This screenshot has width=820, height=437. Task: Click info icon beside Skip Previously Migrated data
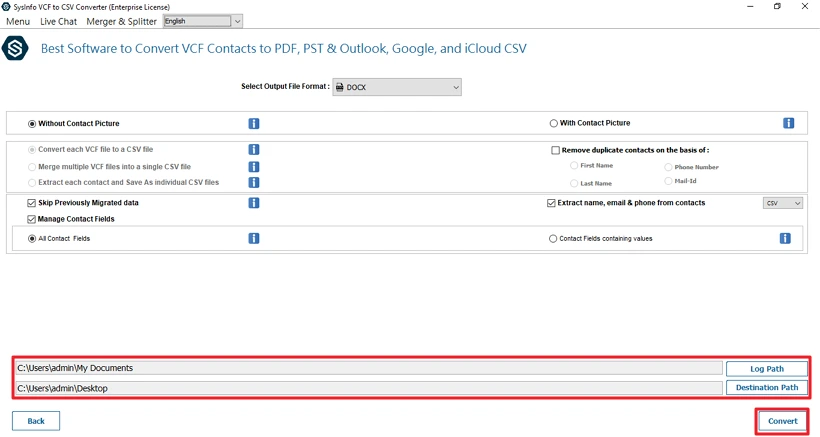click(254, 203)
